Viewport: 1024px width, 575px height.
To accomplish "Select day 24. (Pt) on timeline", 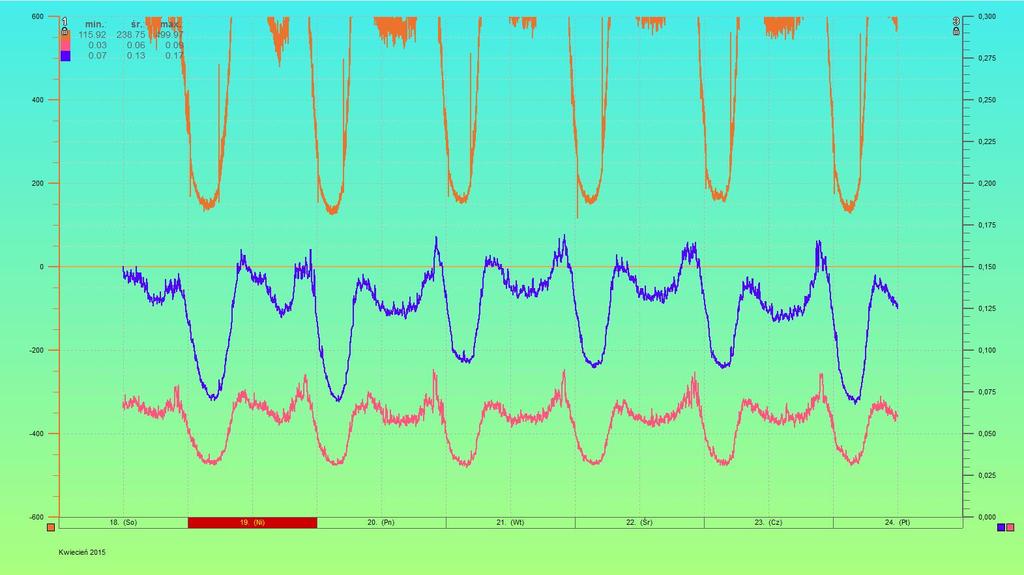I will point(898,523).
